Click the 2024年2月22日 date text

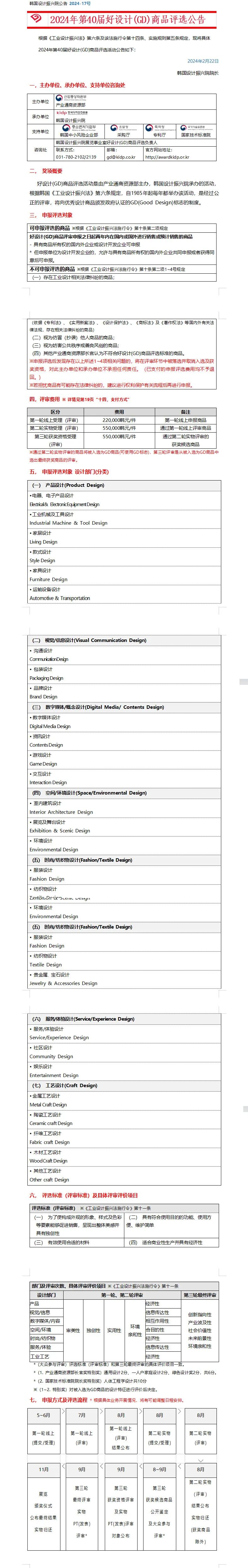pos(202,61)
